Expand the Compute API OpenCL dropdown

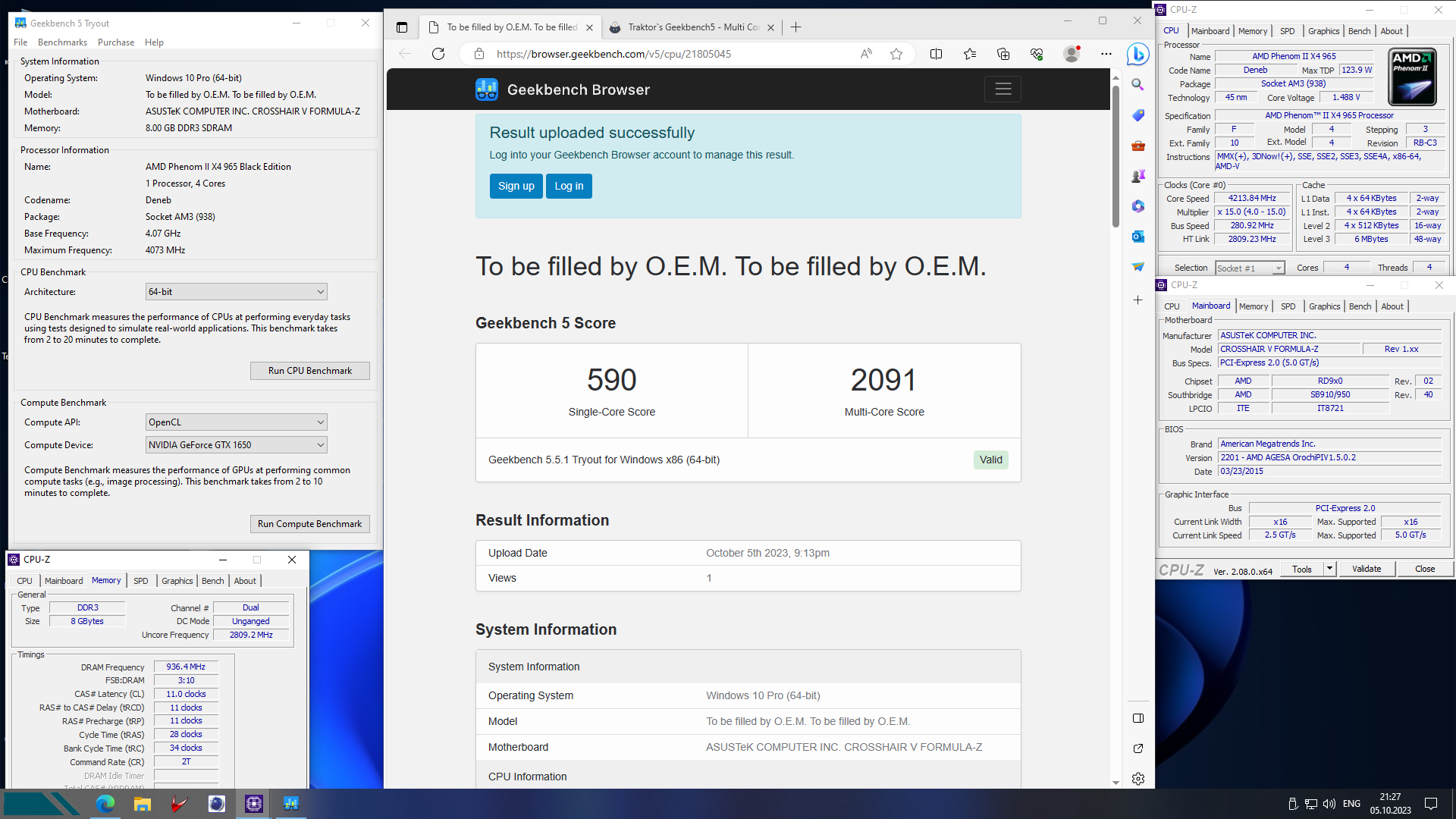(x=236, y=422)
